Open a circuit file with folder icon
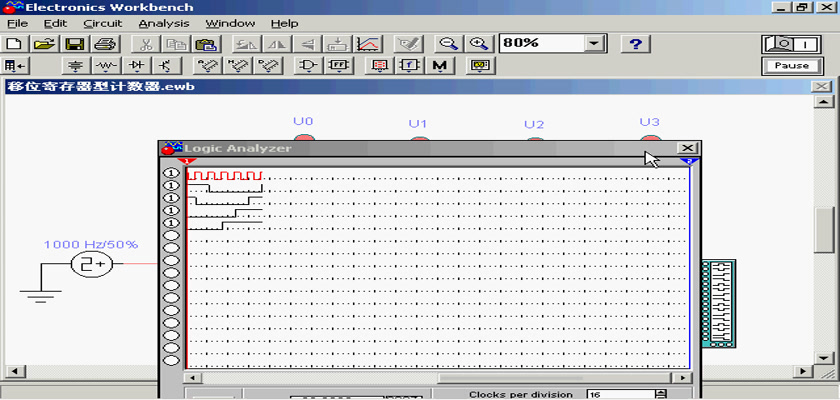This screenshot has width=840, height=400. click(44, 44)
